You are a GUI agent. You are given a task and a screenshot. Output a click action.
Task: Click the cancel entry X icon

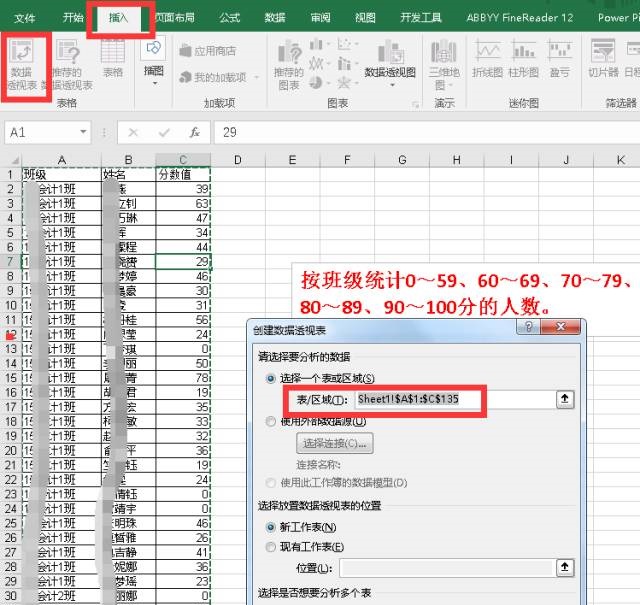[133, 132]
